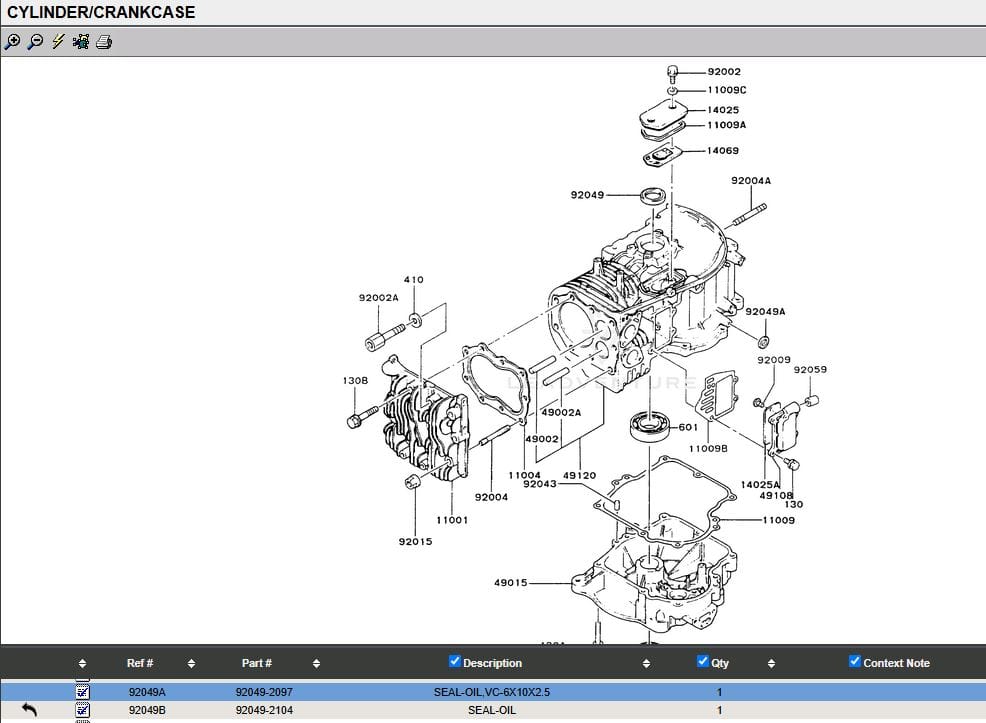
Task: Click the zoom out magnifier icon
Action: tap(35, 41)
